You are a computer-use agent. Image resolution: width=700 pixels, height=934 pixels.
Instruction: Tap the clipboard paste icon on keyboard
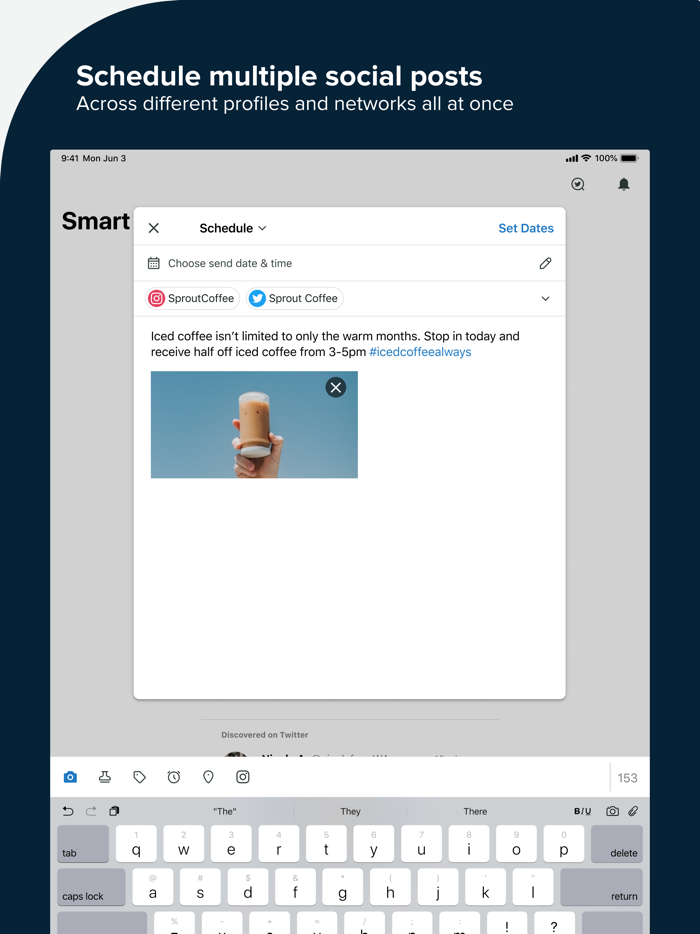[114, 811]
